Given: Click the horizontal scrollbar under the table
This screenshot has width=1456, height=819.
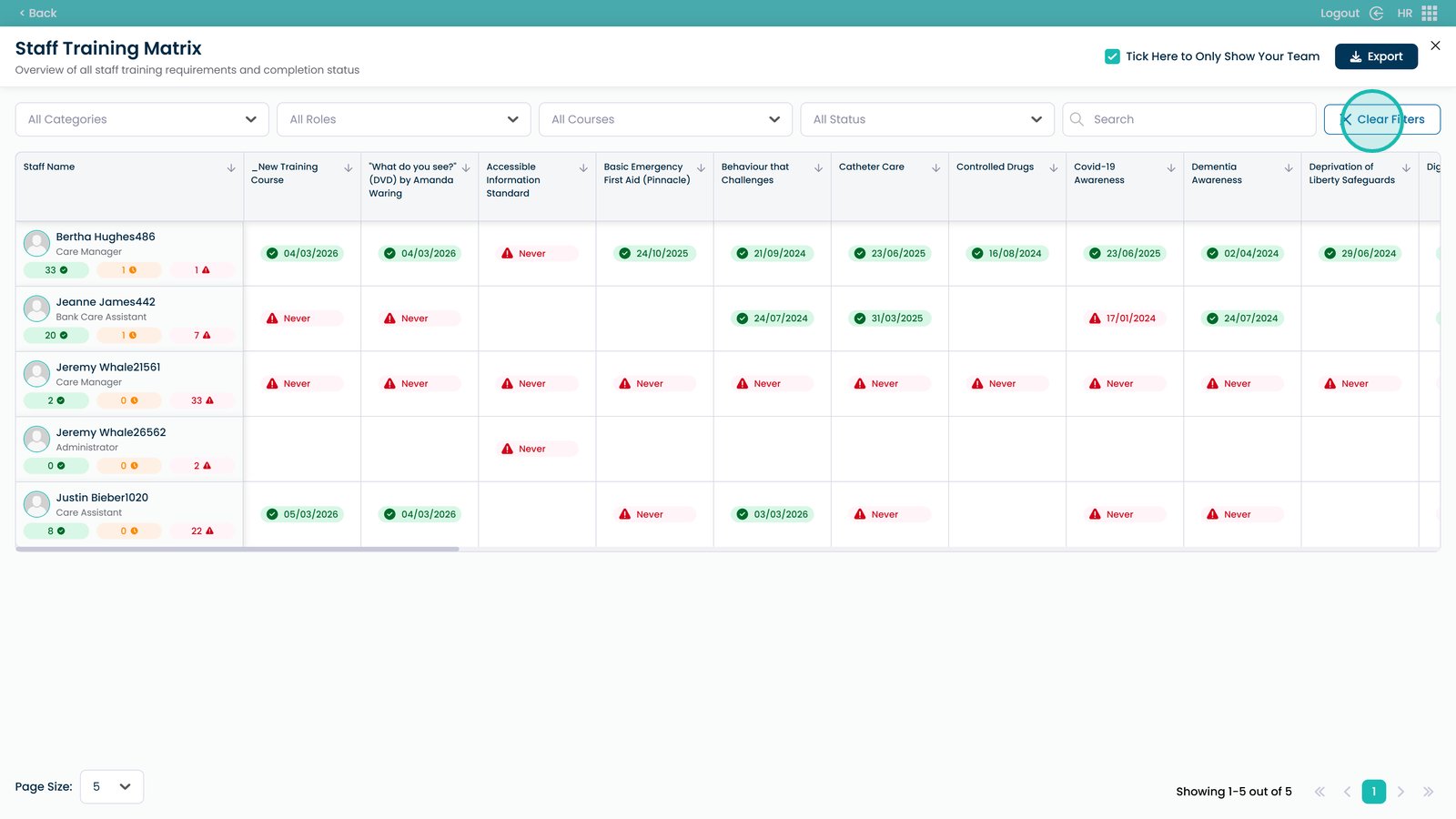Looking at the screenshot, I should pos(238,549).
